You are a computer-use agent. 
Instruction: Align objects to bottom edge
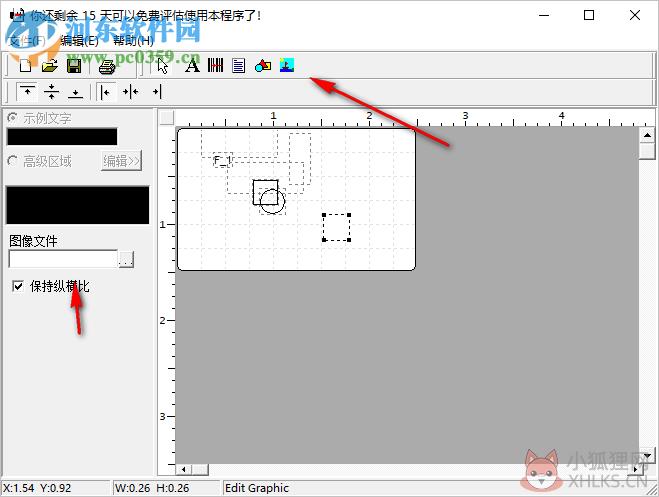pos(75,92)
